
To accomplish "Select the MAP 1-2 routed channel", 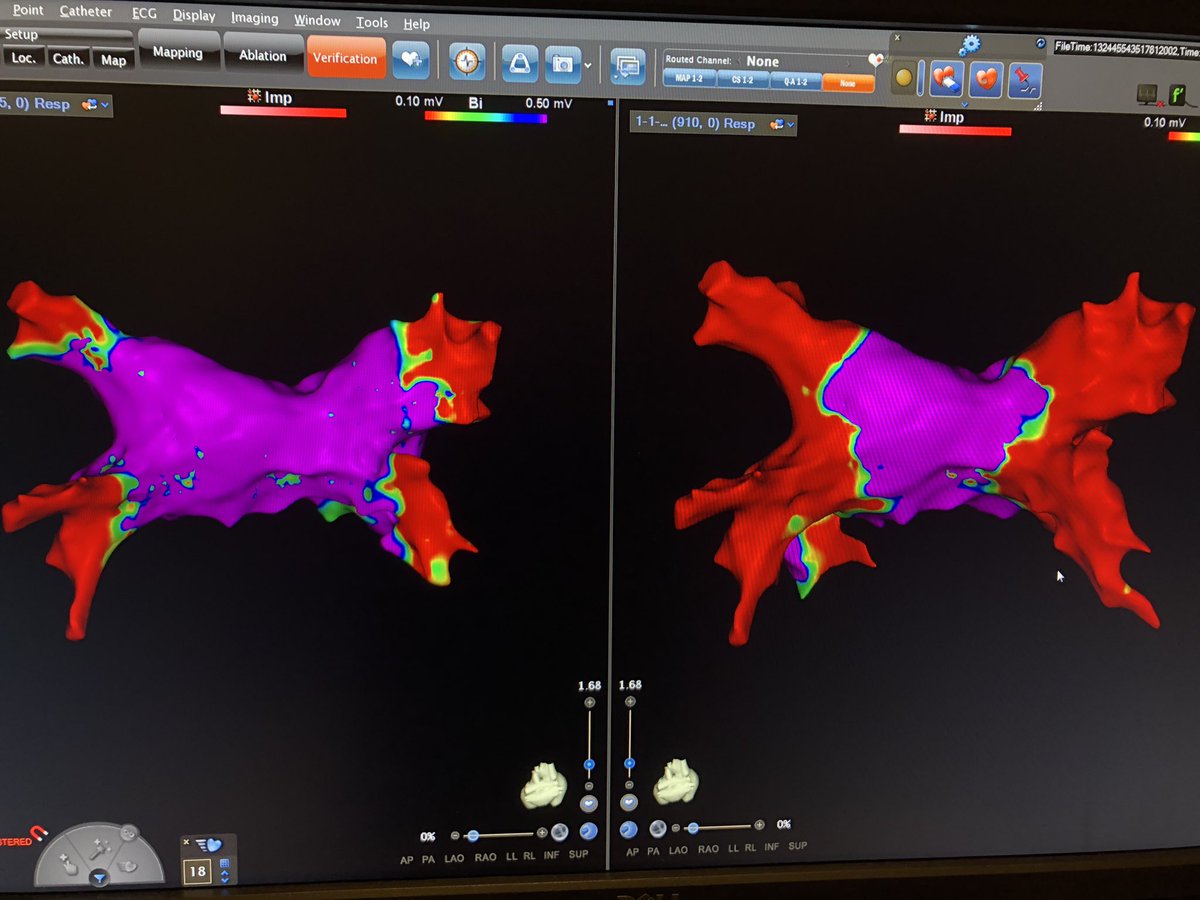I will point(689,79).
